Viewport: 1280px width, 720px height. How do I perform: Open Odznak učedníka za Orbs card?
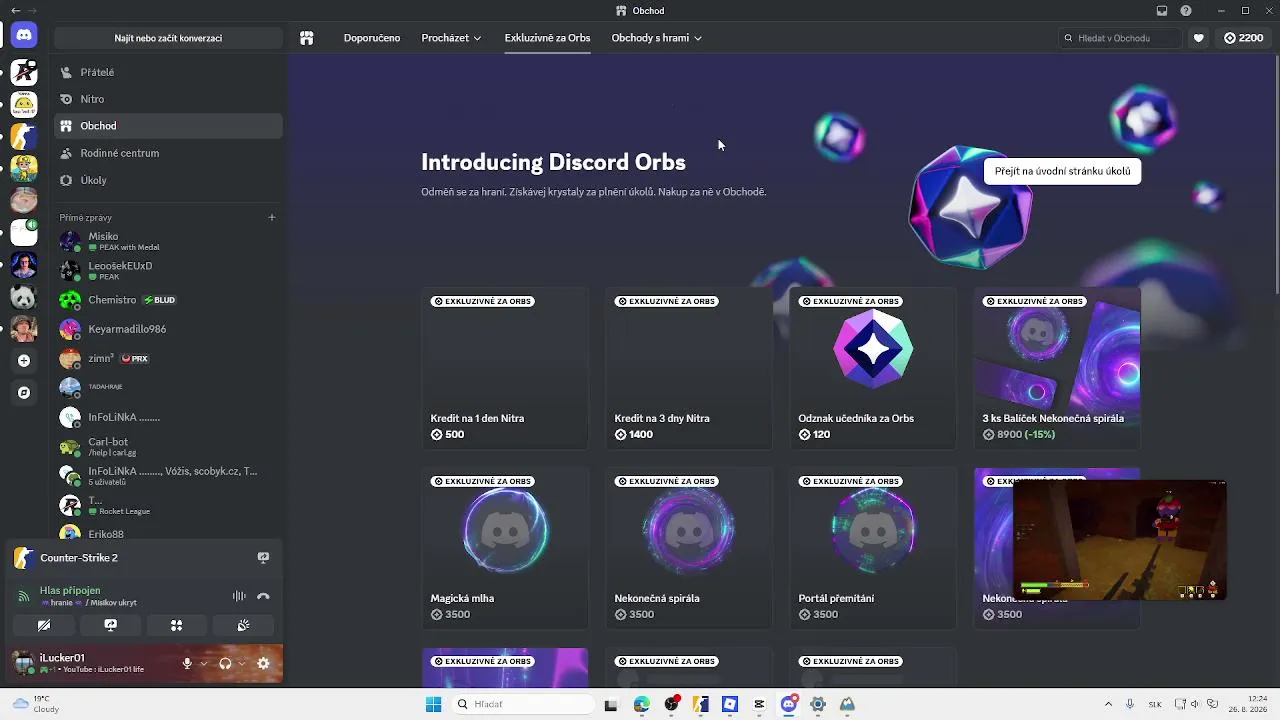[873, 368]
